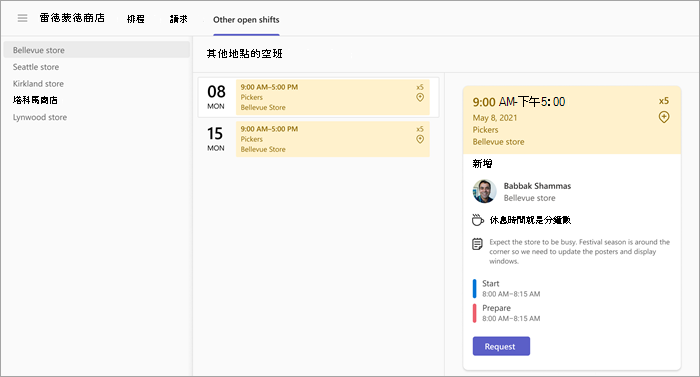Viewport: 700px width, 377px height.
Task: Click the 08 MON date label
Action: pos(216,97)
